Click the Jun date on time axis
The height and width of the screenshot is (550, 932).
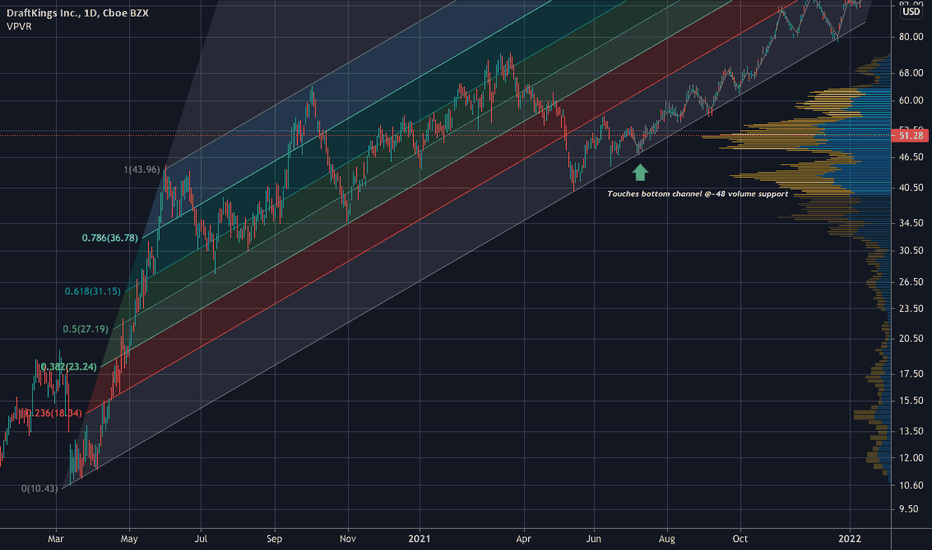tap(594, 539)
